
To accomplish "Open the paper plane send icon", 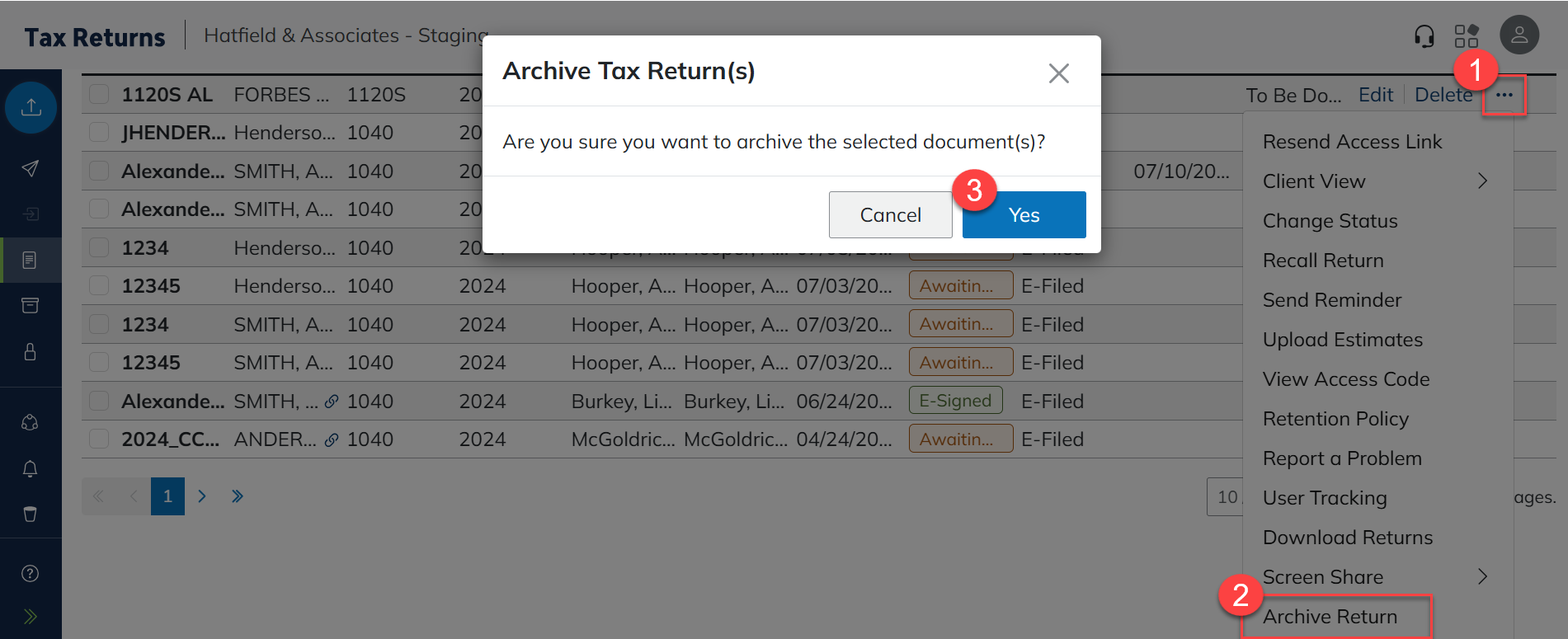I will (x=31, y=169).
